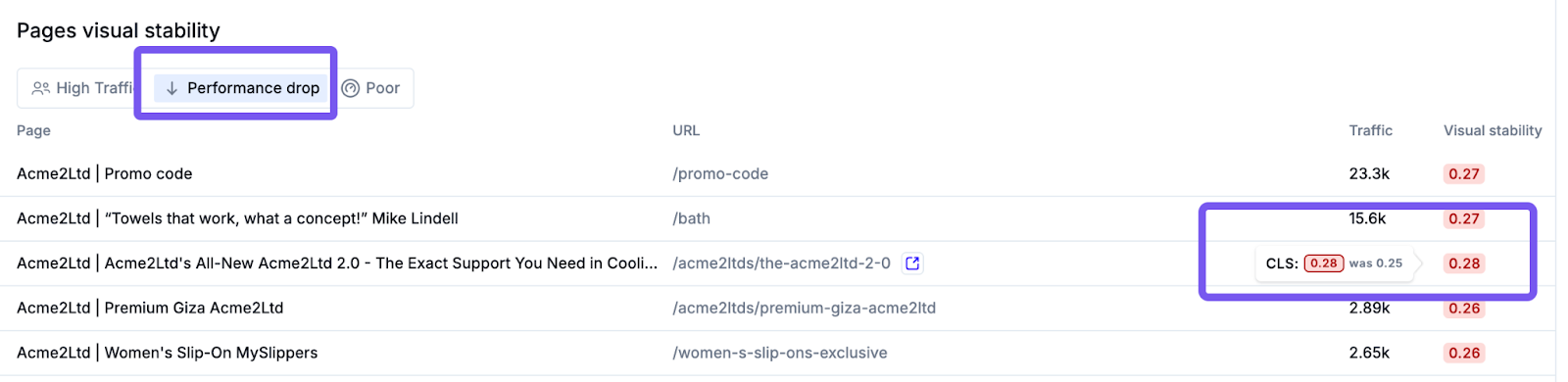Click Women's Slip-On MySlippers page title
The image size is (1568, 382).
point(168,353)
